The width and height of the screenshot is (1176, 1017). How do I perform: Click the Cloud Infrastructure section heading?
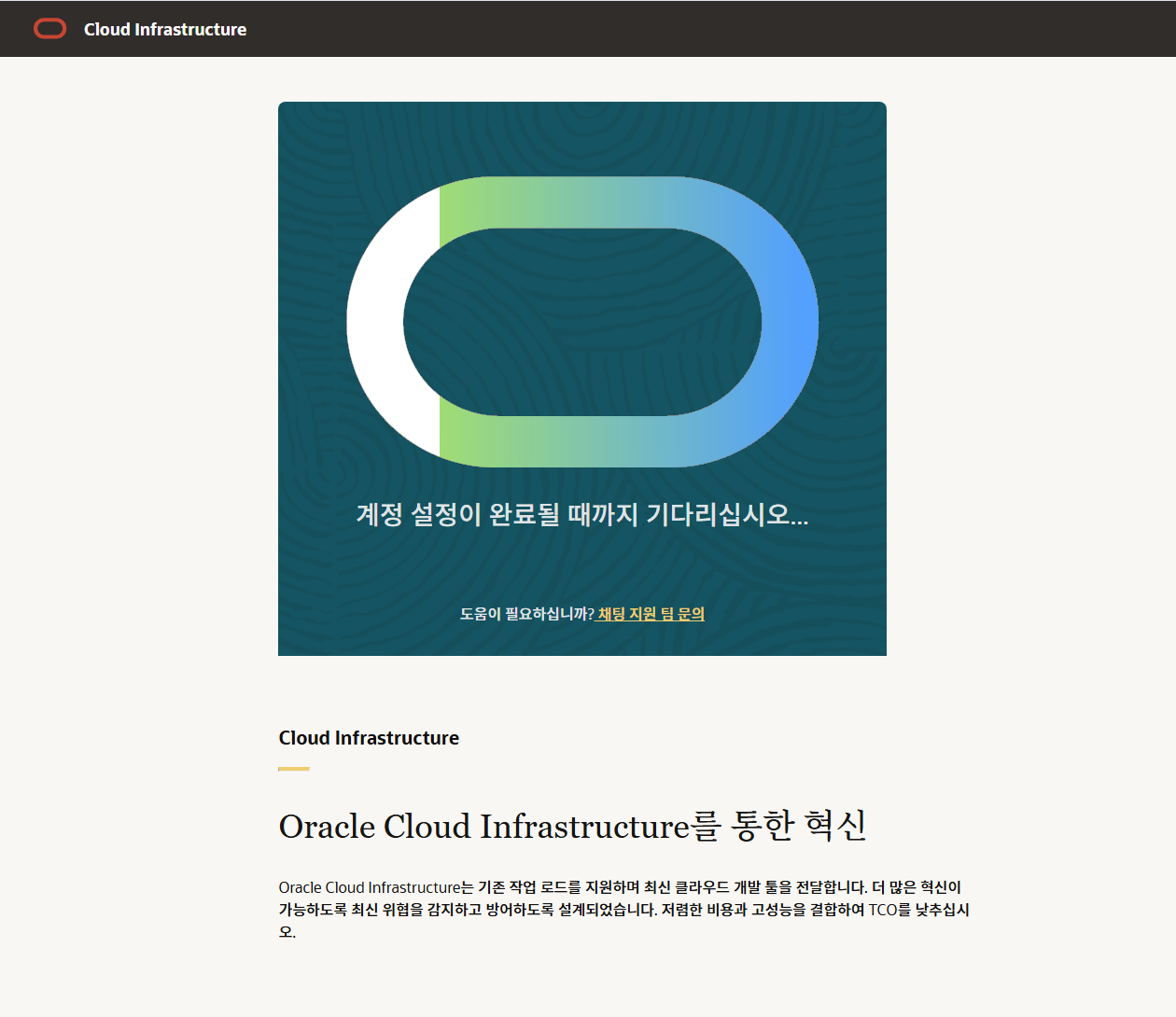pos(369,738)
